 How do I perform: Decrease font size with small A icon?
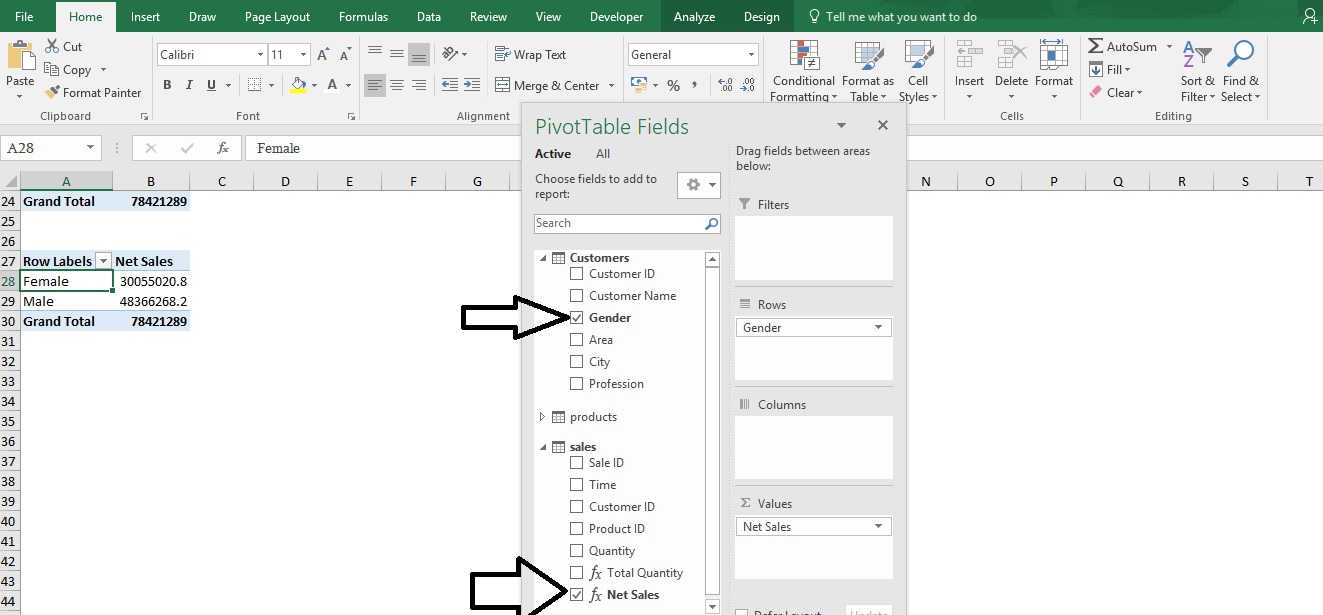click(x=344, y=55)
